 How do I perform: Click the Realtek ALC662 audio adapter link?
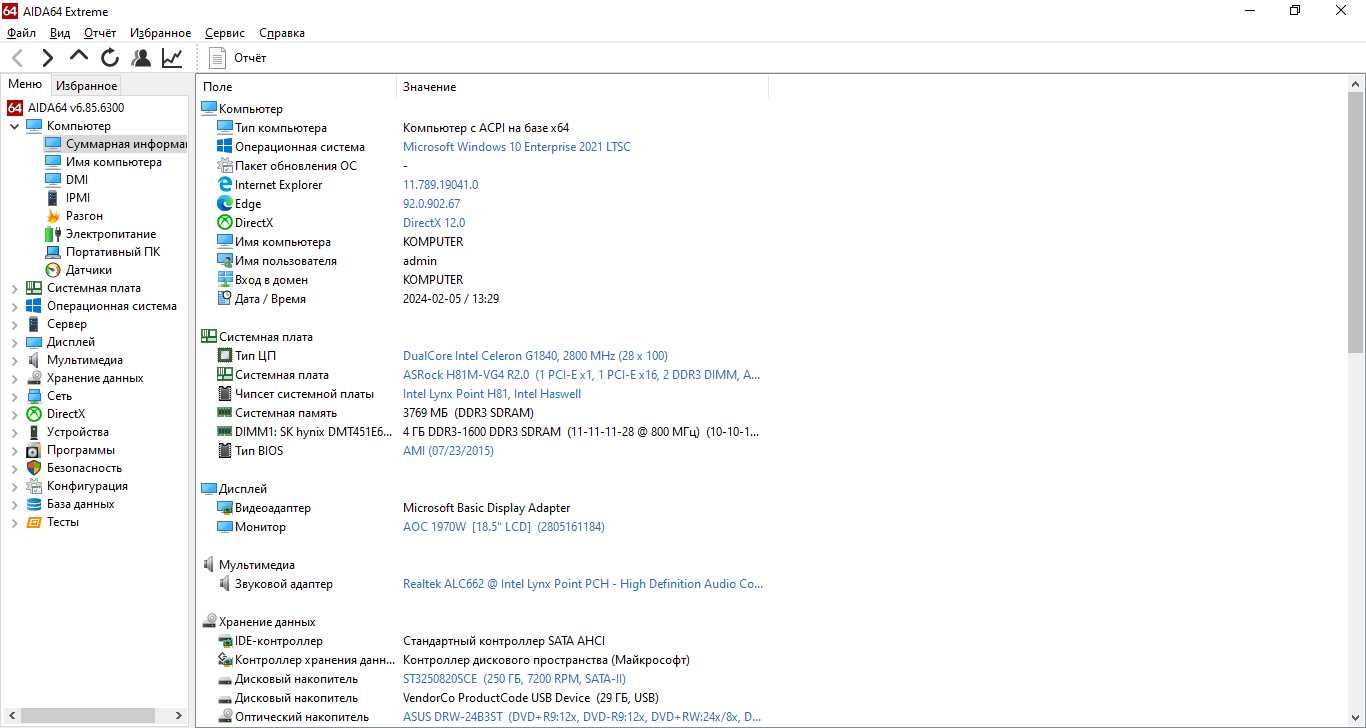(x=583, y=584)
